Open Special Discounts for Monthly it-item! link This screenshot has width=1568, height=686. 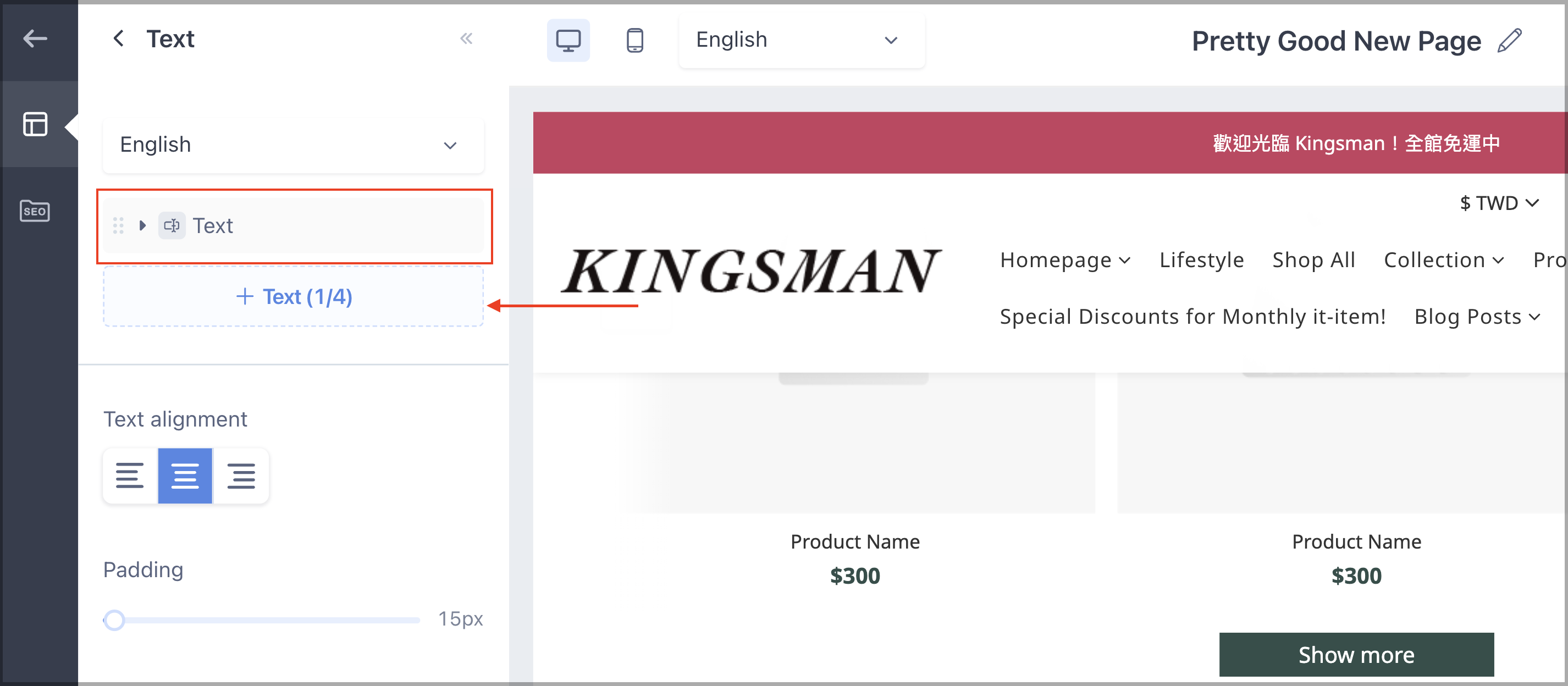(1192, 317)
